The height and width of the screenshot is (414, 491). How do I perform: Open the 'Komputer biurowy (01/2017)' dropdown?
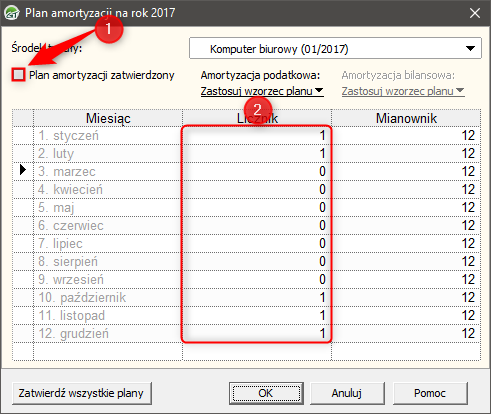tap(335, 48)
